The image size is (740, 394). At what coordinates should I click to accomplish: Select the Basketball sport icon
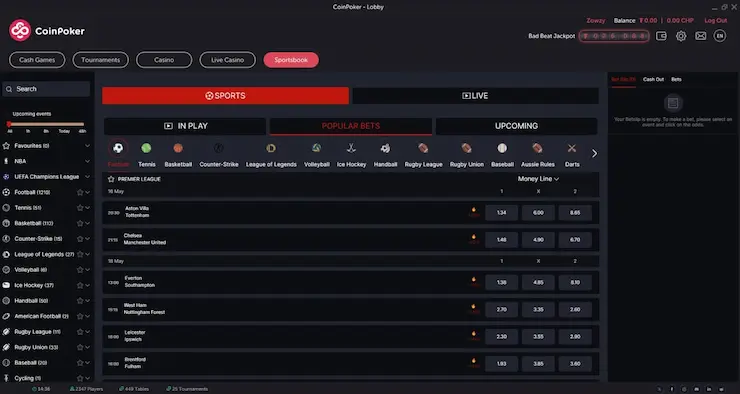[x=178, y=148]
